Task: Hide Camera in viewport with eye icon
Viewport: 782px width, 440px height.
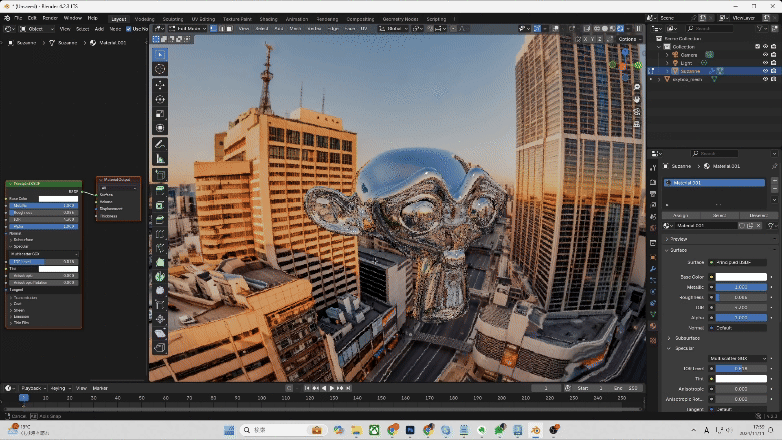Action: pyautogui.click(x=765, y=55)
